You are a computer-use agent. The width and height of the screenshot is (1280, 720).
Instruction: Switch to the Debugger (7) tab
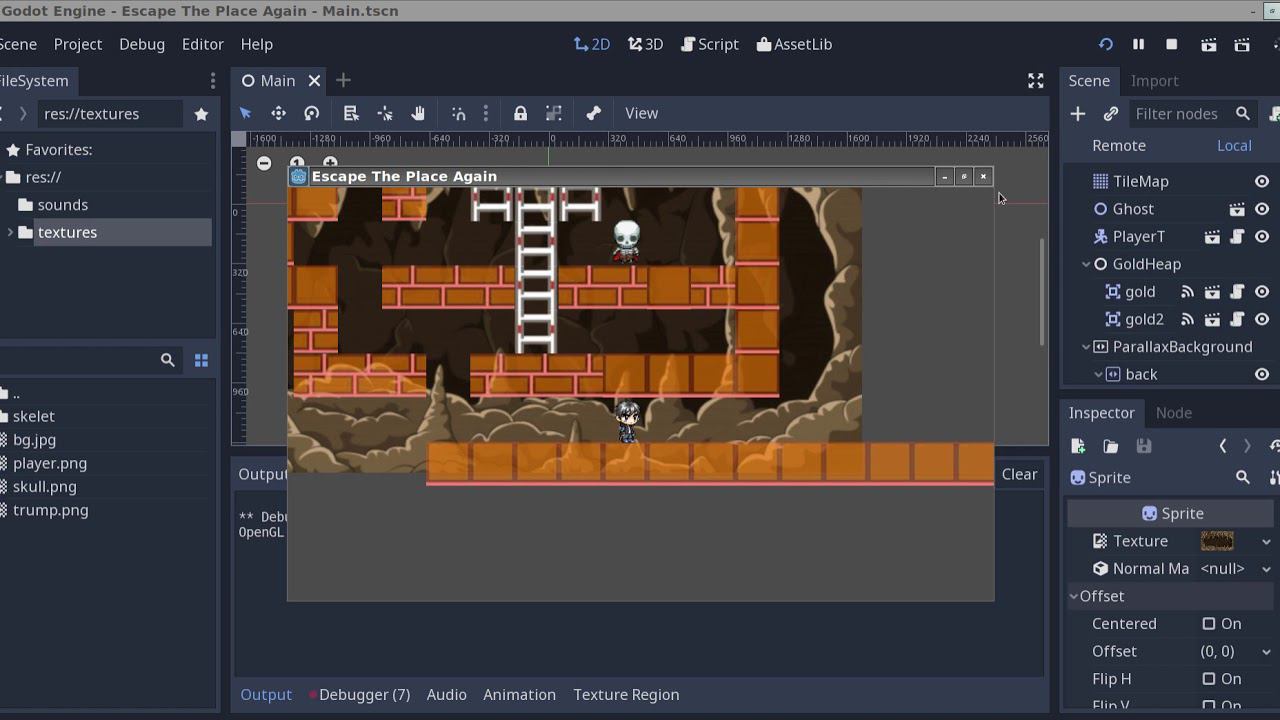tap(364, 694)
